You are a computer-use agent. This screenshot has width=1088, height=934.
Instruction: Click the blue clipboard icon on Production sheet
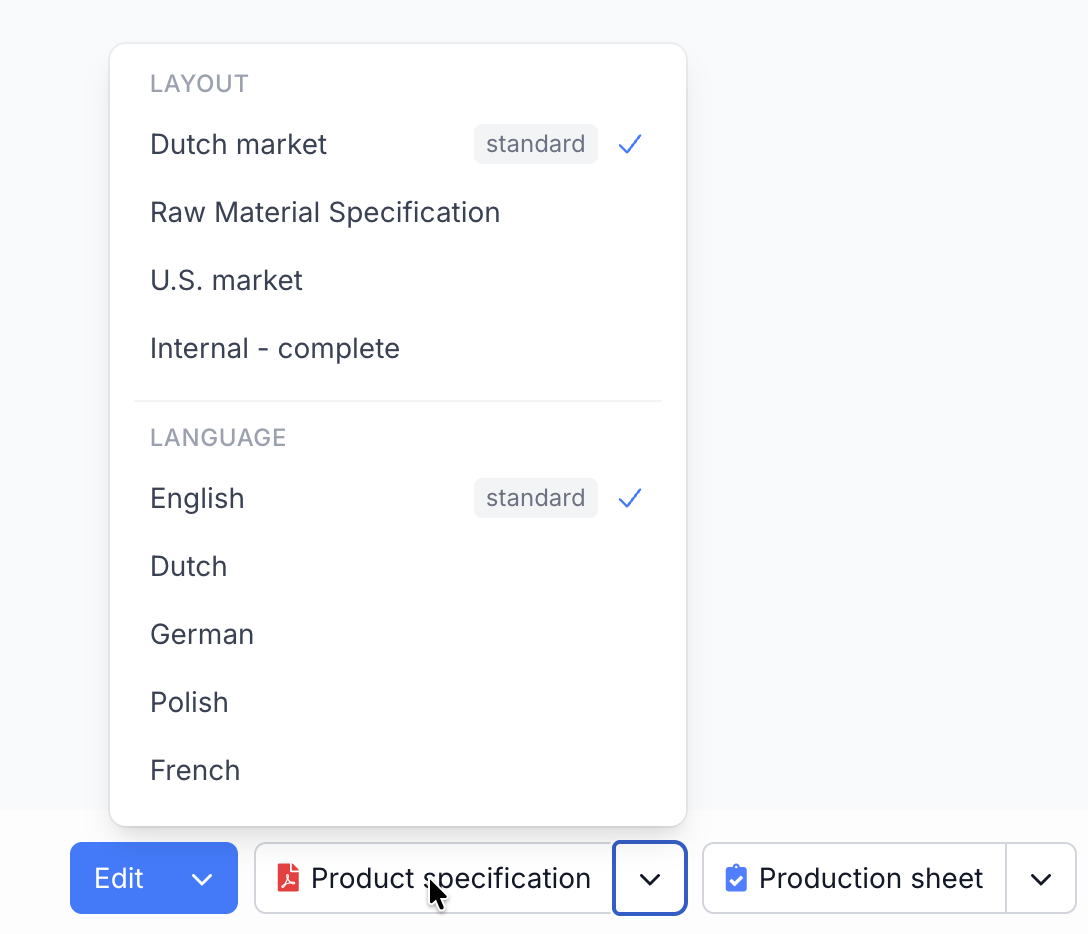[738, 878]
